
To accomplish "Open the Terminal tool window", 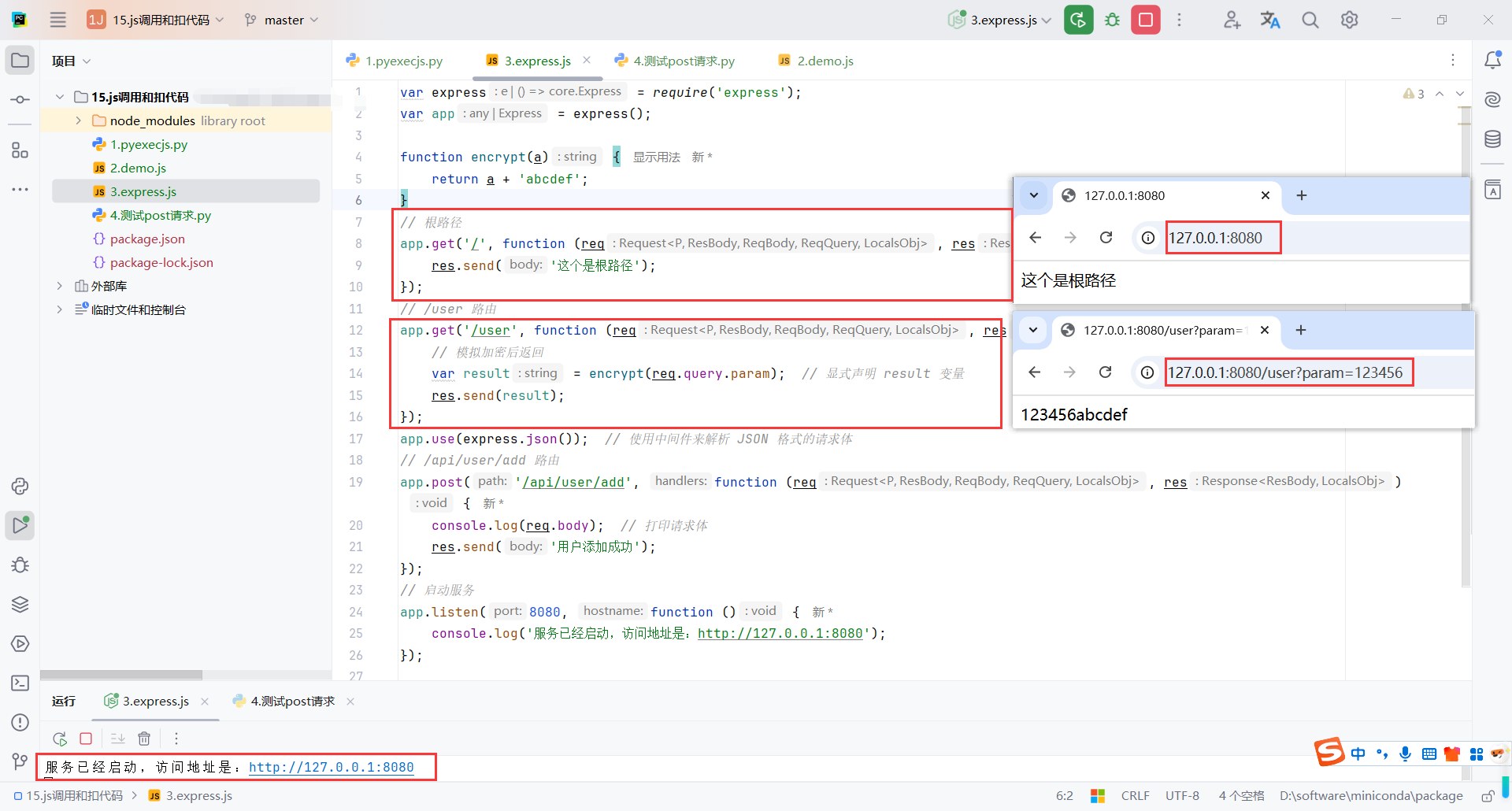I will coord(20,683).
